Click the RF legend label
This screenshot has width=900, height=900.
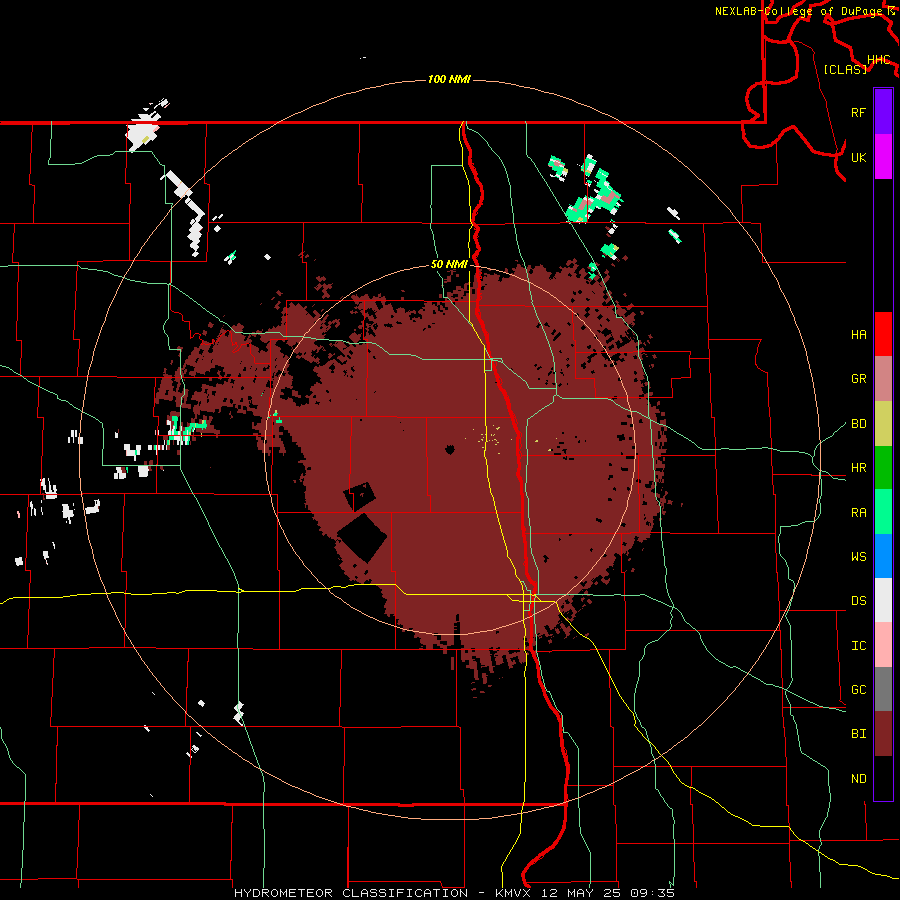click(858, 112)
